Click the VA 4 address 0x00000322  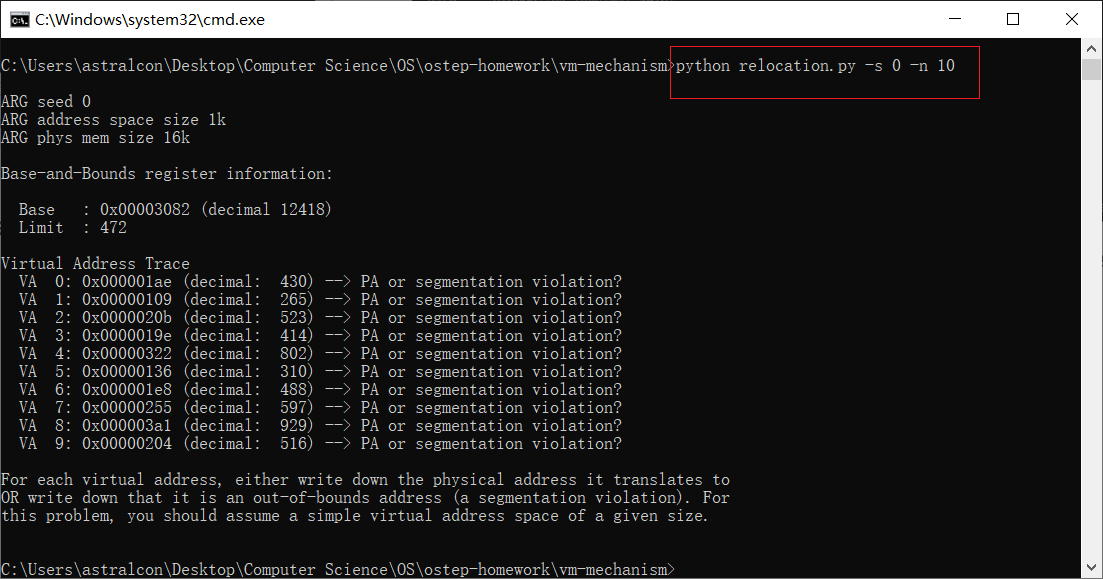click(127, 354)
